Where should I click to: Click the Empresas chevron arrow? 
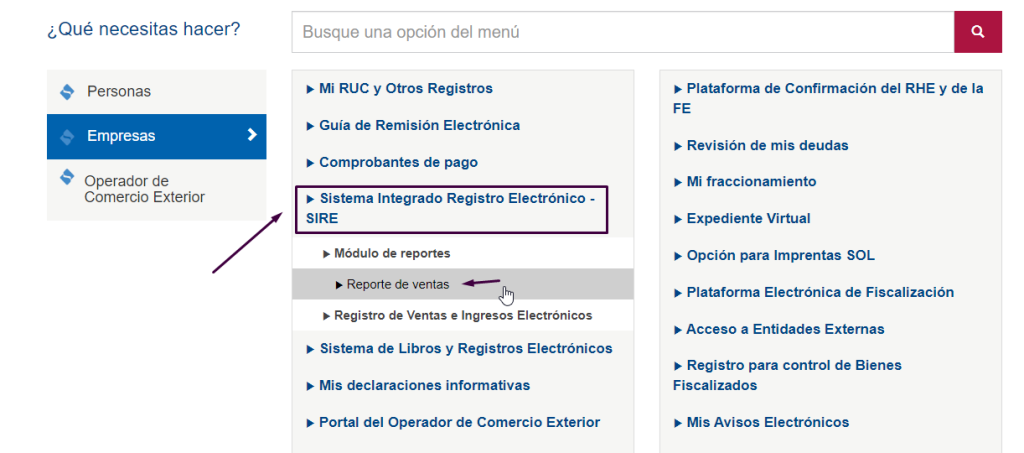click(252, 135)
